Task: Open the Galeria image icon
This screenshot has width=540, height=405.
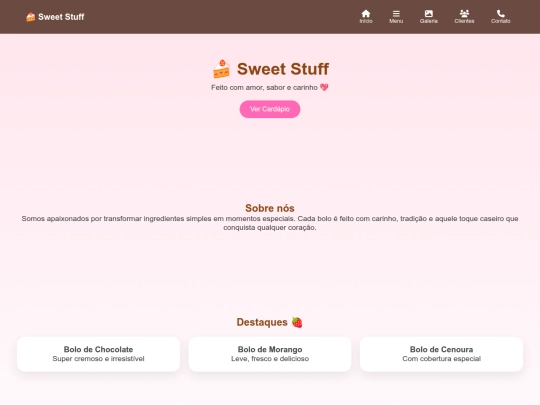Action: [428, 13]
